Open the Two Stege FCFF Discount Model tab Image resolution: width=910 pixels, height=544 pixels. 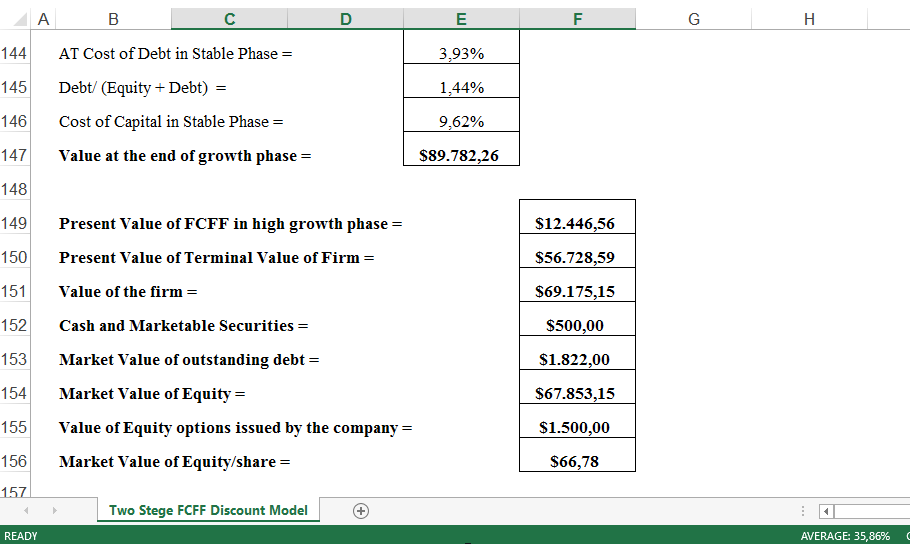[208, 510]
